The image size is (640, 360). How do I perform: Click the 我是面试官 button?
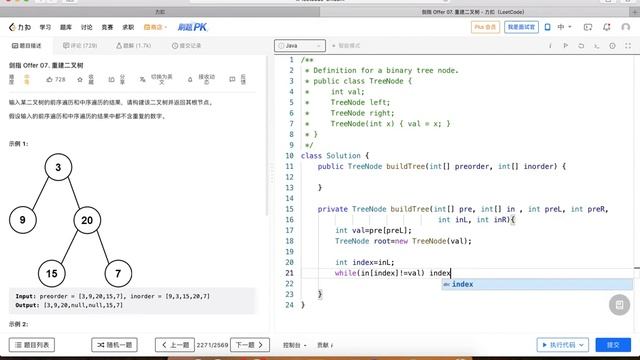click(x=521, y=27)
